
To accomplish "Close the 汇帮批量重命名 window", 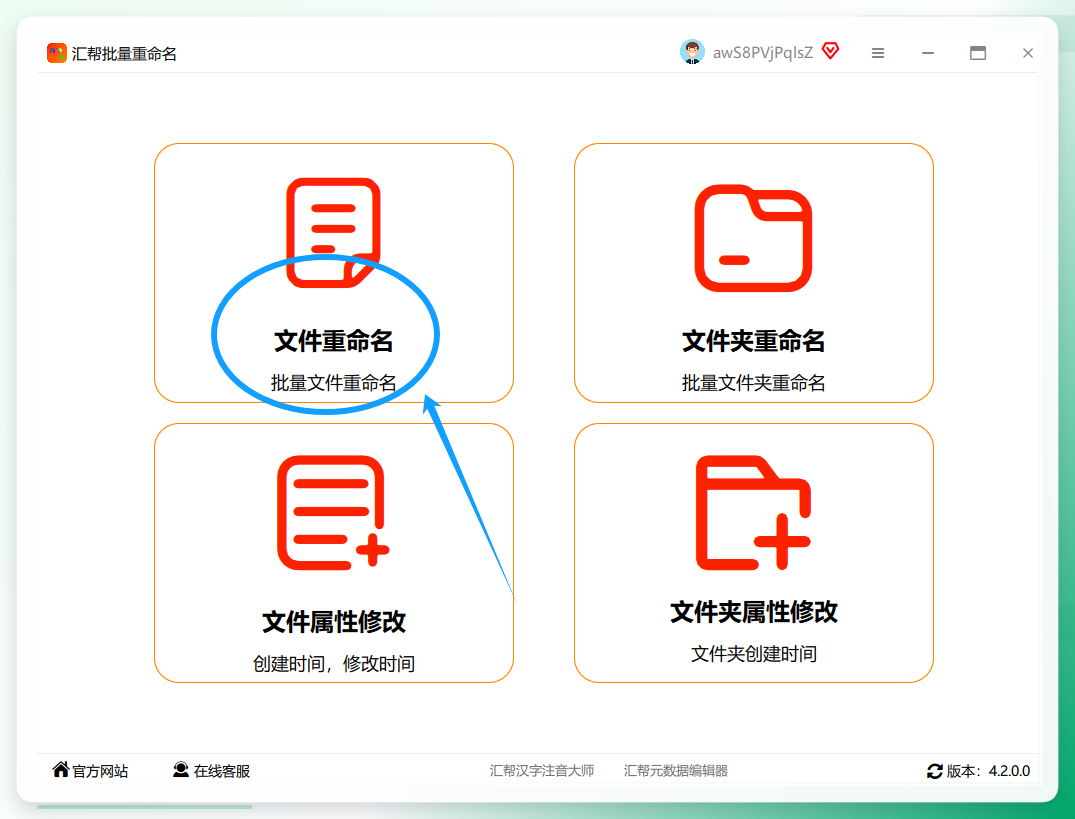I will click(x=1028, y=53).
